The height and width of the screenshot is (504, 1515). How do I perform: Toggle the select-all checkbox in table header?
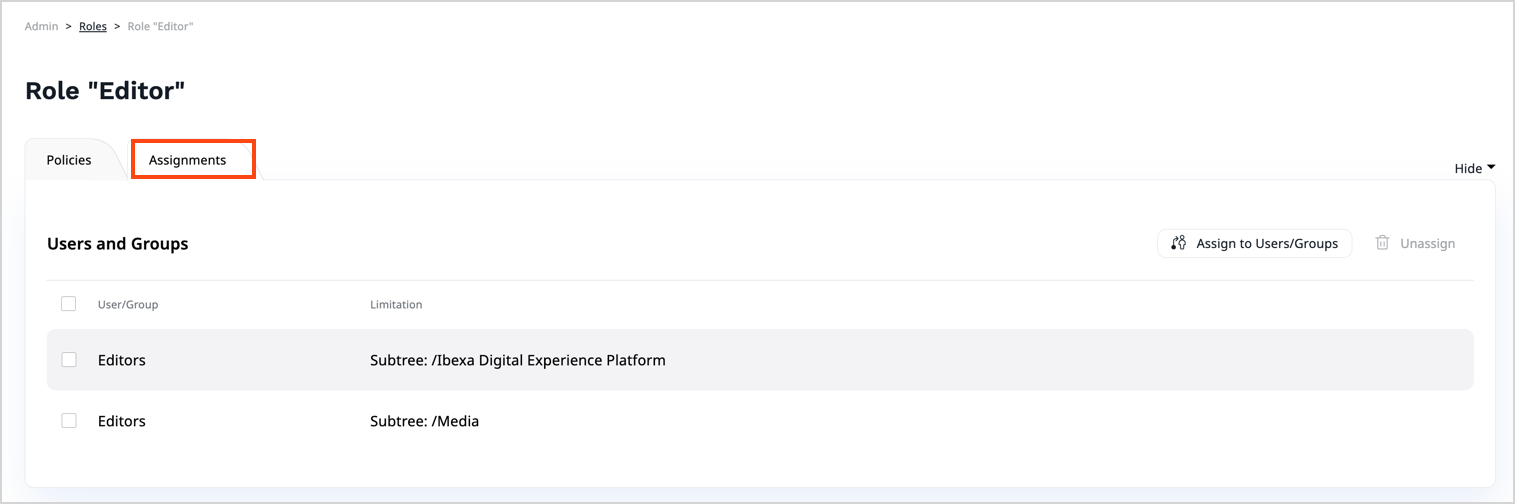(x=68, y=304)
